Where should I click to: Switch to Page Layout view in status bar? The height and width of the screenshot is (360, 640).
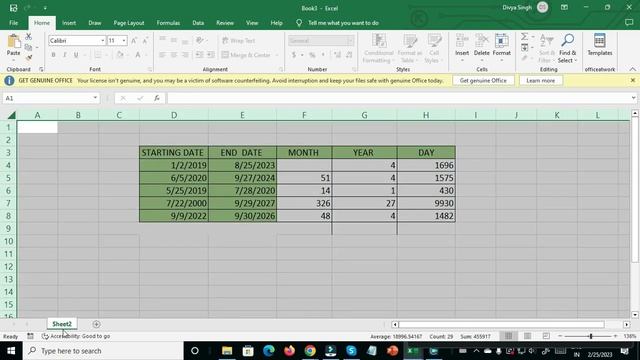pyautogui.click(x=527, y=336)
